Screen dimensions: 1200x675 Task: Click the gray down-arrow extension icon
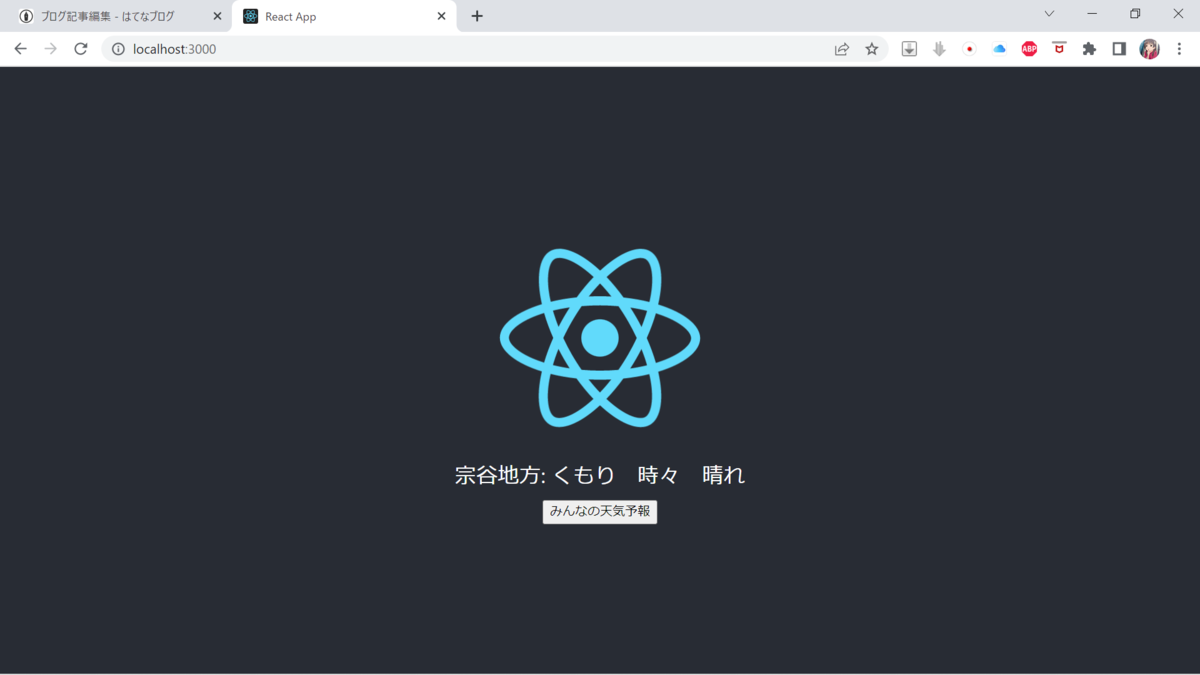click(939, 49)
